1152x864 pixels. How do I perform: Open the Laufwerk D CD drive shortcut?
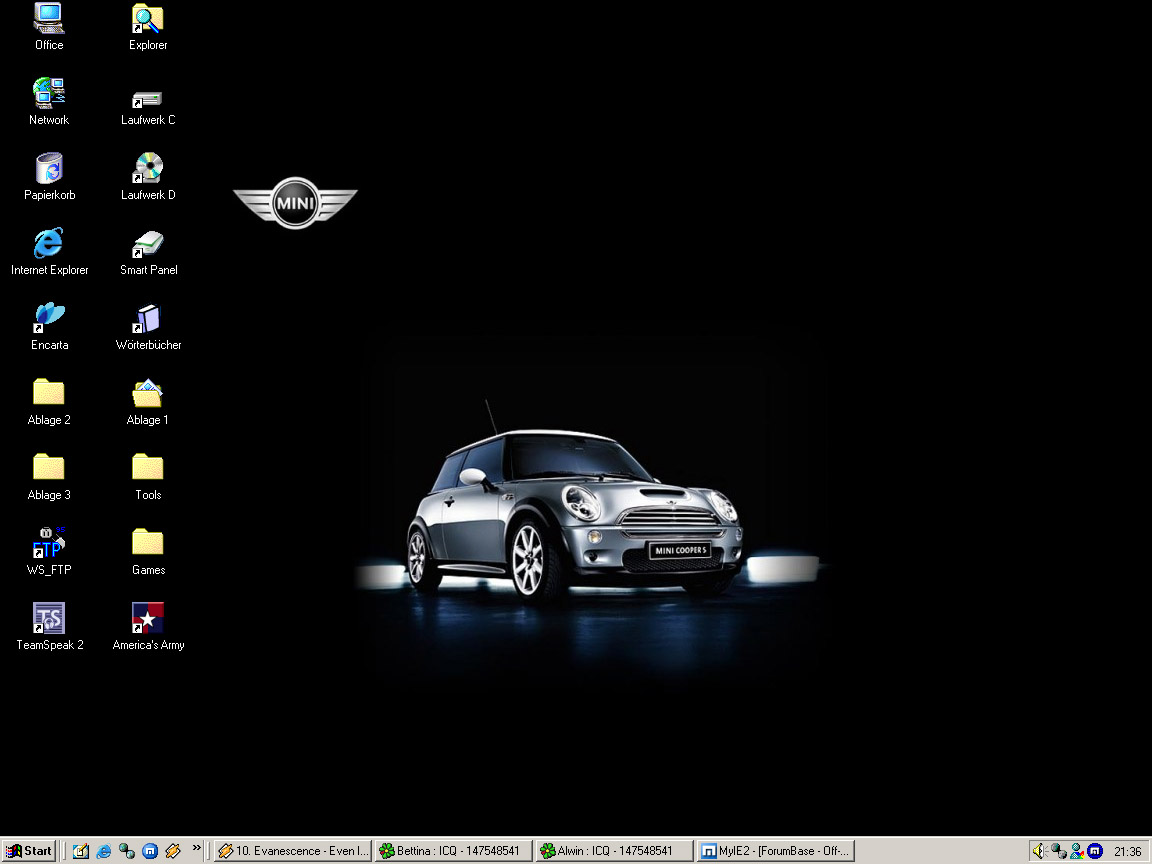pyautogui.click(x=148, y=177)
